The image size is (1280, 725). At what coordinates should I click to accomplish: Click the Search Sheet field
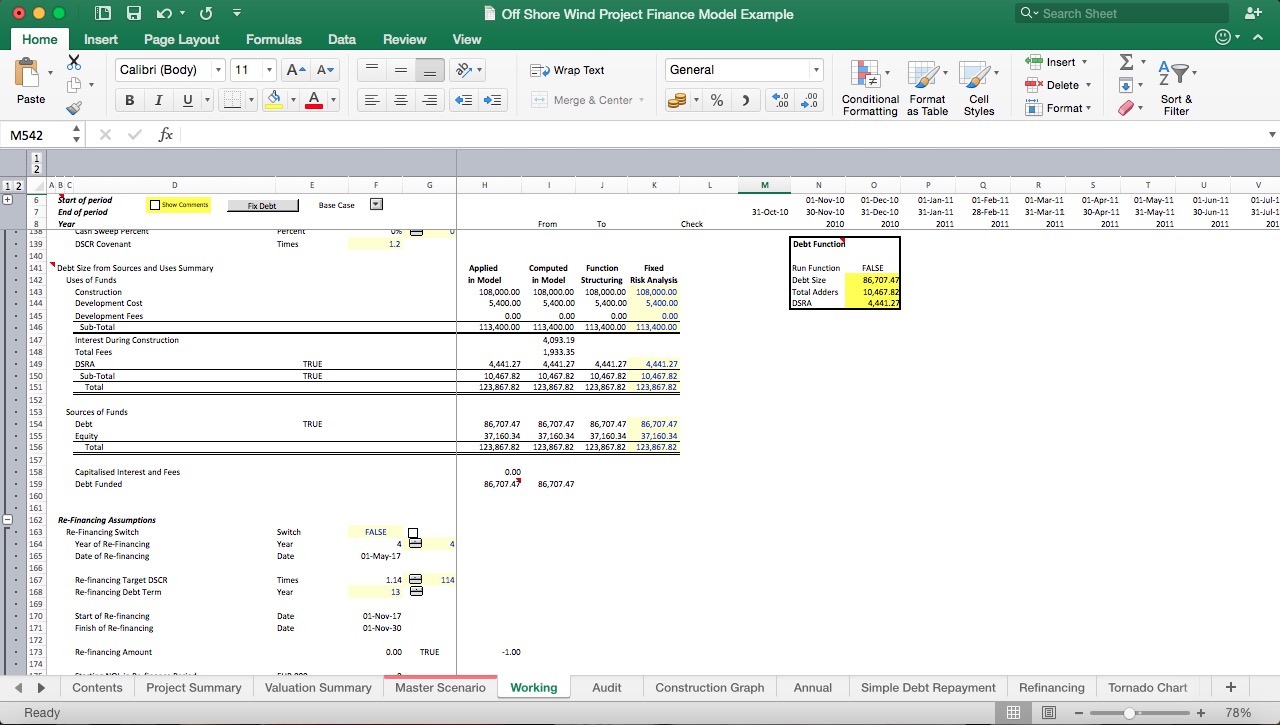click(1121, 14)
